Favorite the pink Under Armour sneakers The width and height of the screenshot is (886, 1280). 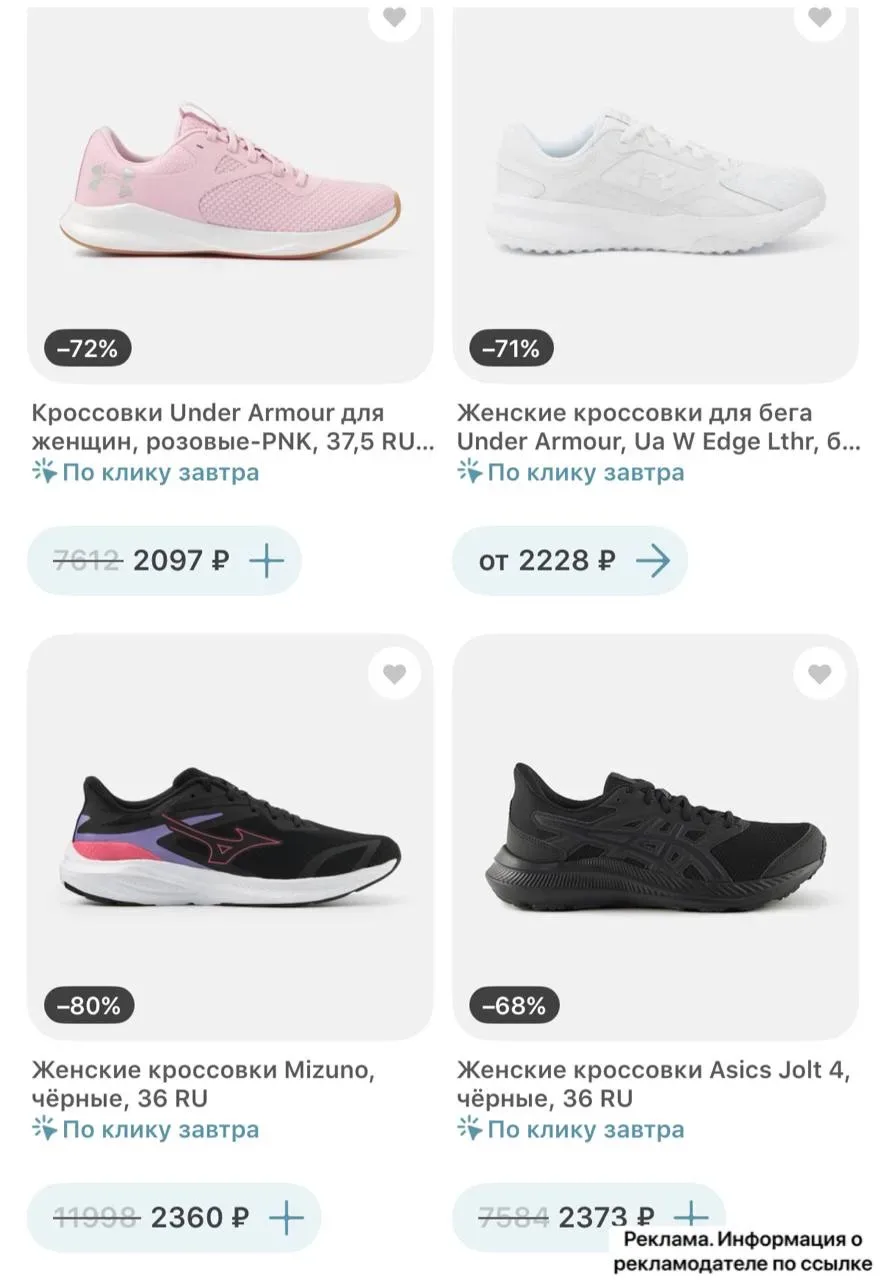click(x=395, y=17)
